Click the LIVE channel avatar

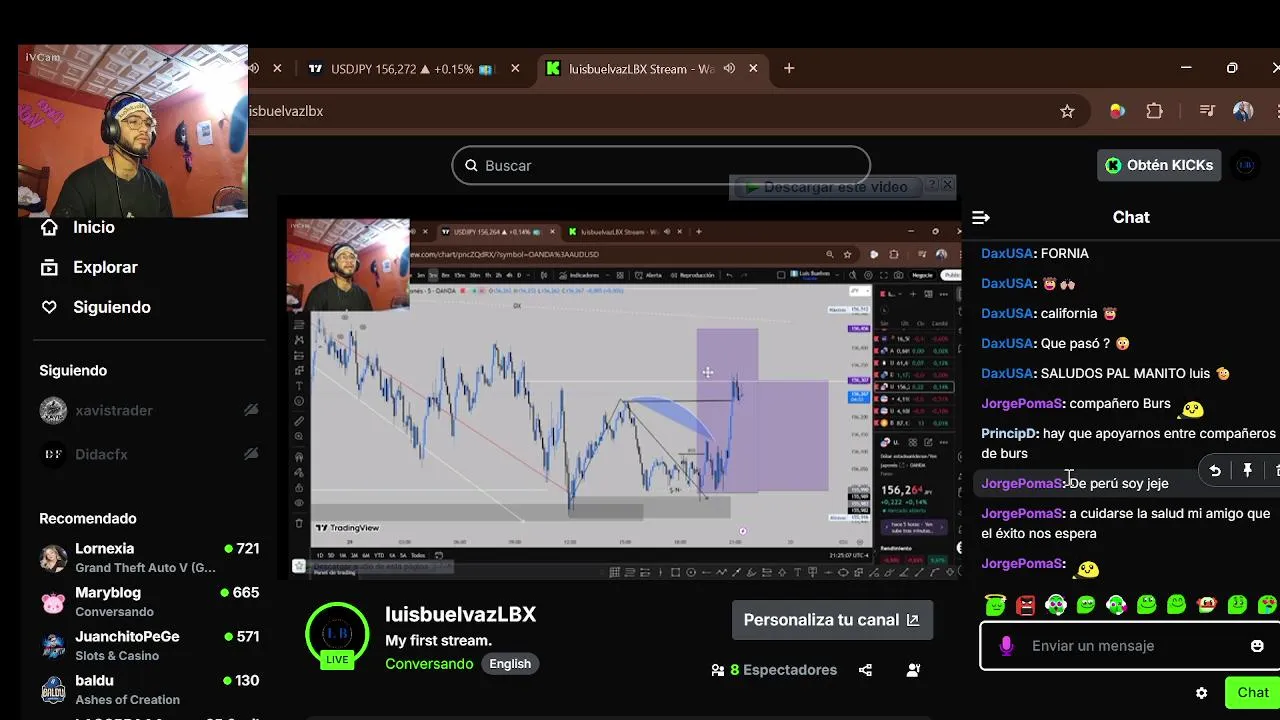pos(337,635)
